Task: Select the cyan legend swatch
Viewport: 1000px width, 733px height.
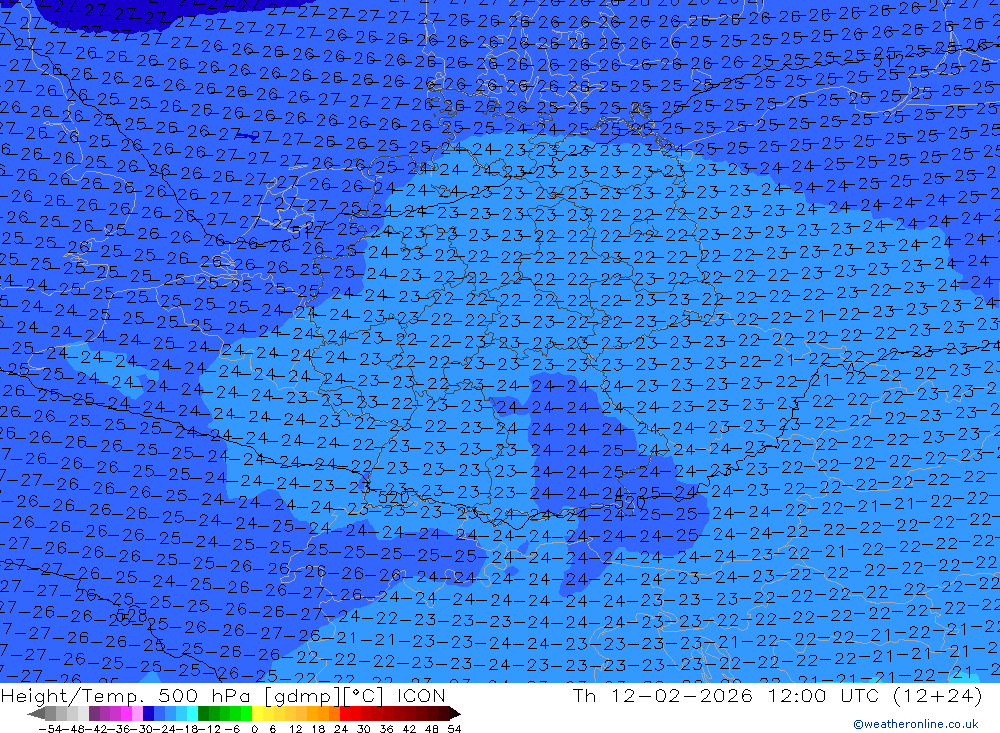Action: tap(192, 713)
